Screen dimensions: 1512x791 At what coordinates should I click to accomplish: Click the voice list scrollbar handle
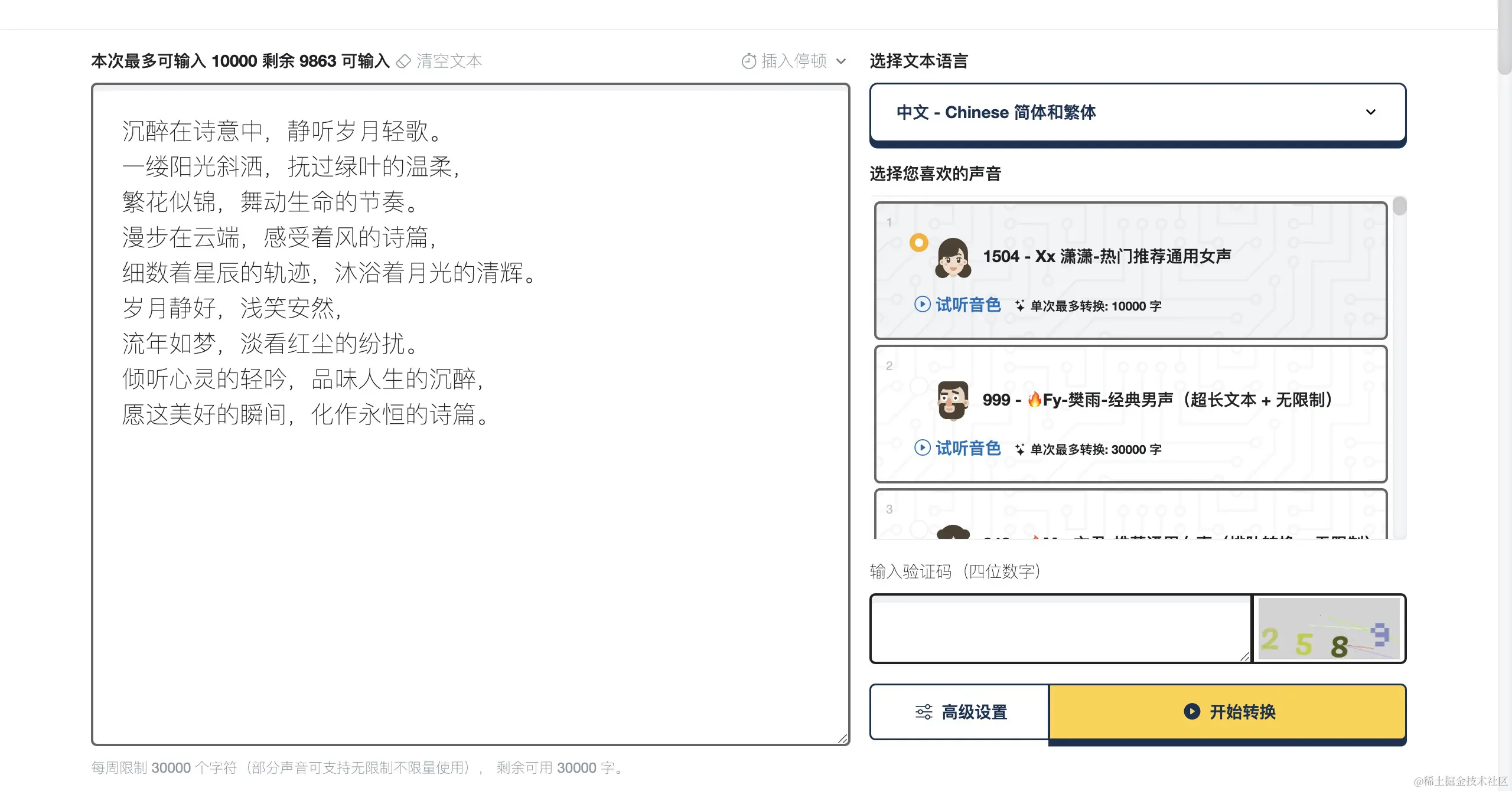[1399, 207]
